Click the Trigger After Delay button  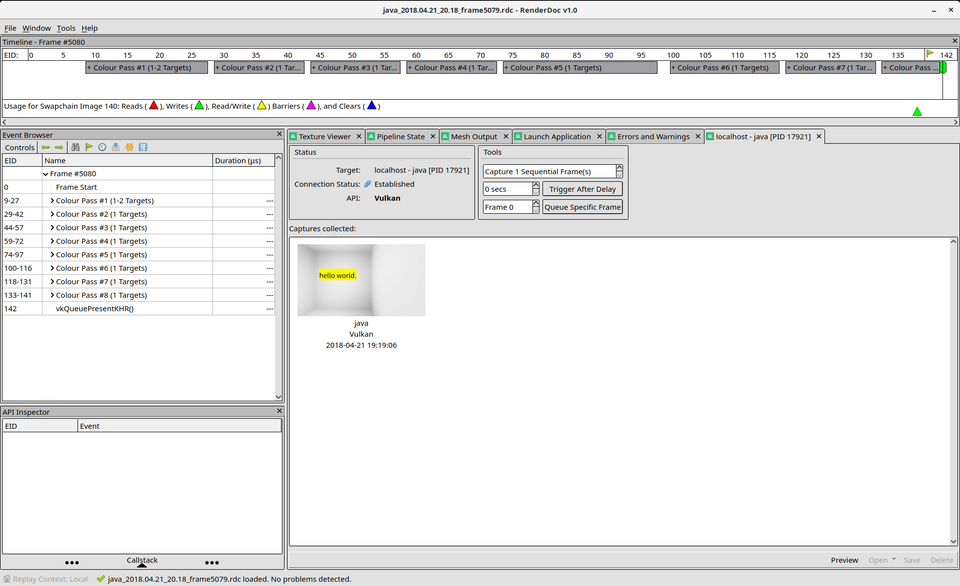(582, 189)
